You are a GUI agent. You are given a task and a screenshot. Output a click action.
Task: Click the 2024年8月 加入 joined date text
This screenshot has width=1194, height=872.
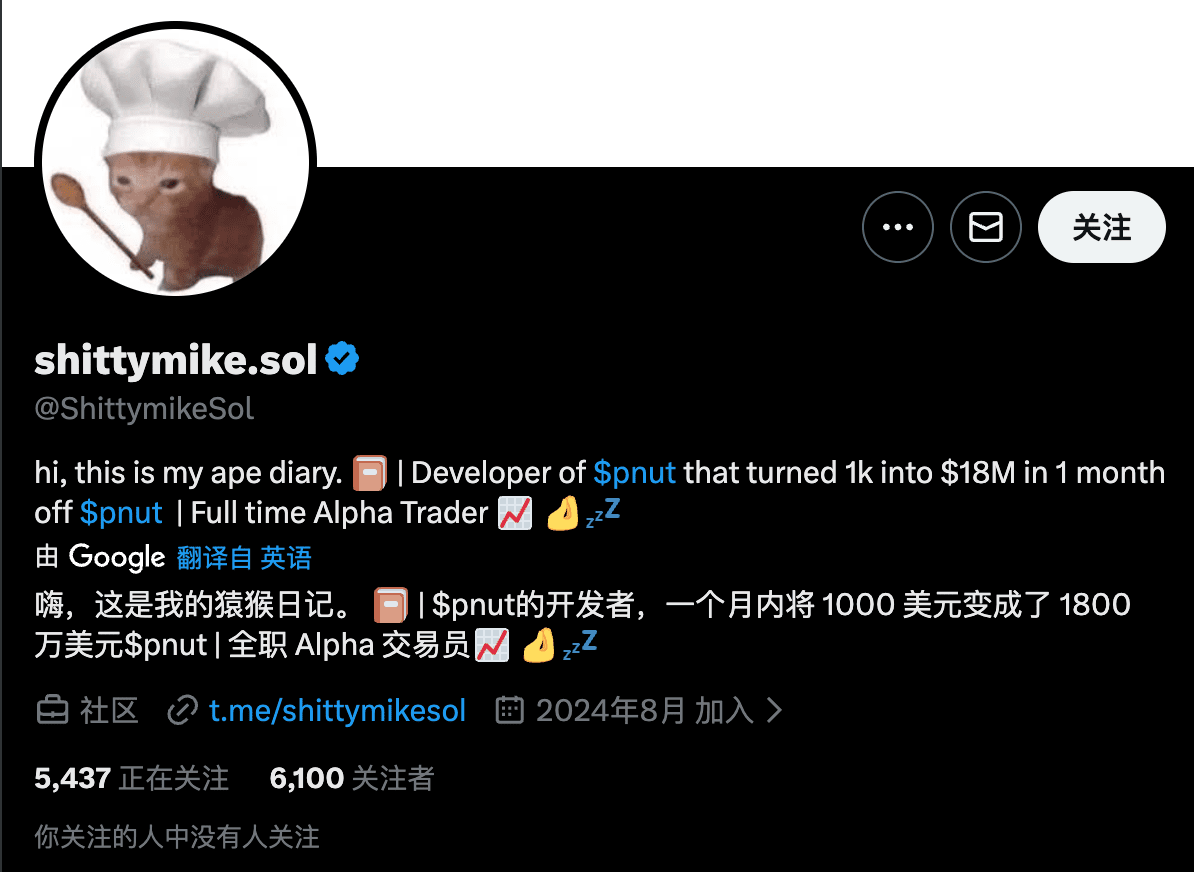point(644,711)
